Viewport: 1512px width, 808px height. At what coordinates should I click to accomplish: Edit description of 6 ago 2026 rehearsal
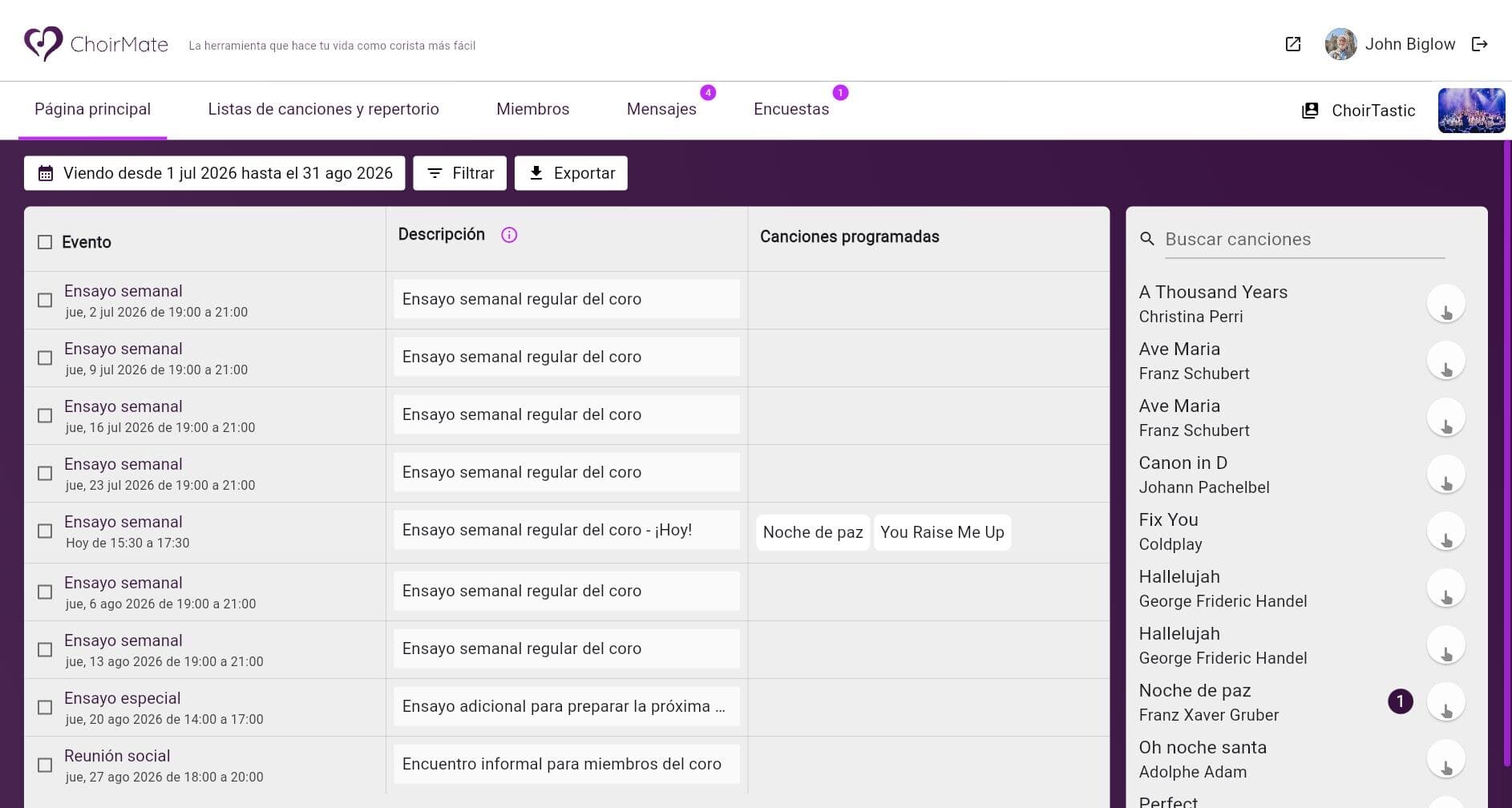567,591
